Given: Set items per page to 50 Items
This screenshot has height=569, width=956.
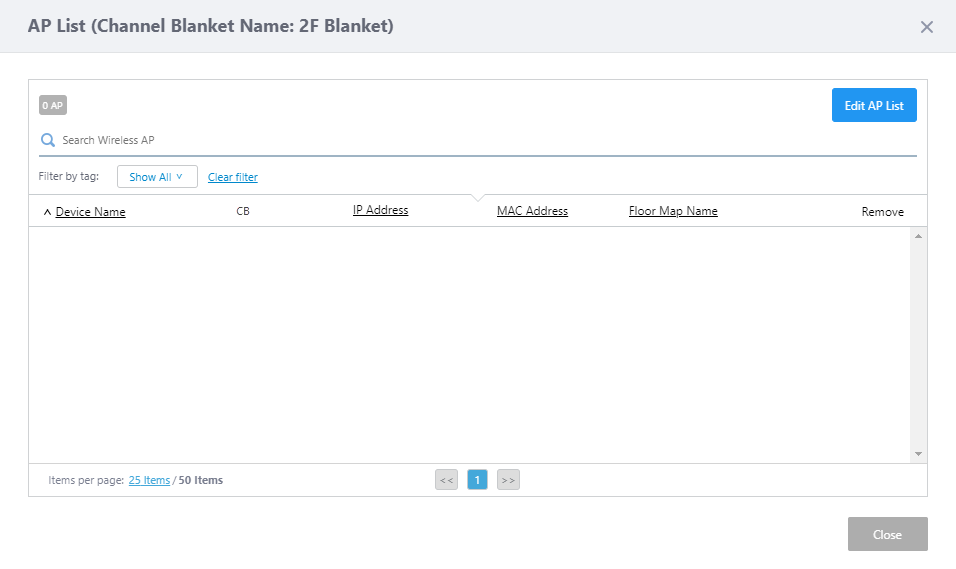Looking at the screenshot, I should point(201,480).
